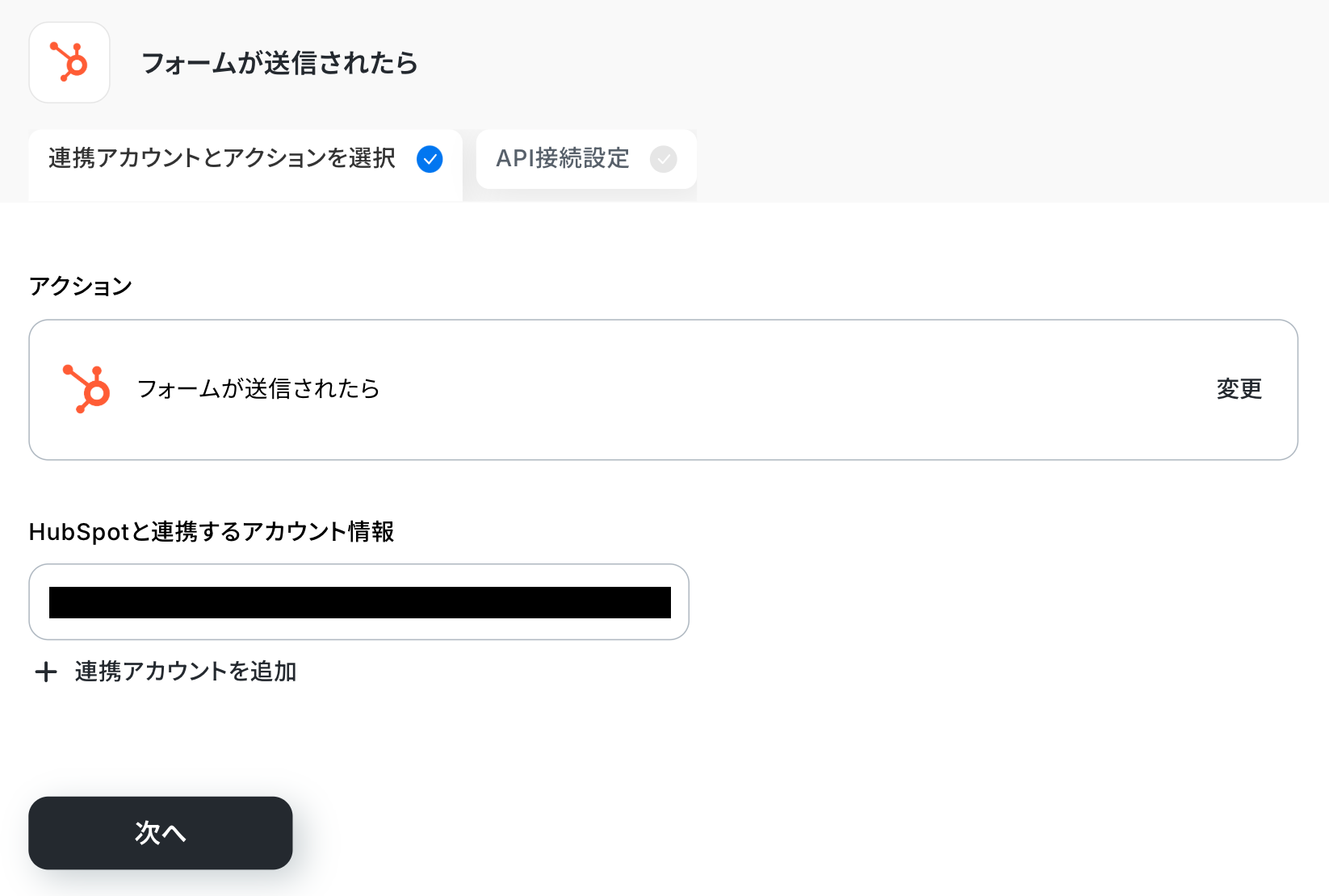The height and width of the screenshot is (896, 1329).
Task: Click フォームが送信されたら text in action card
Action: 258,389
